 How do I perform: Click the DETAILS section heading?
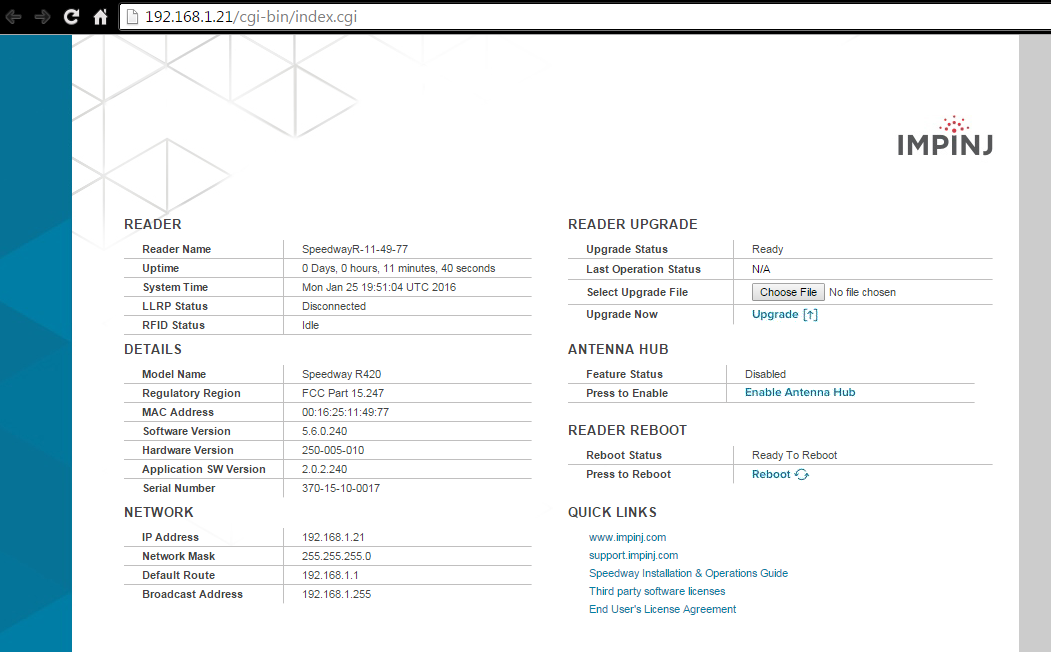(153, 349)
